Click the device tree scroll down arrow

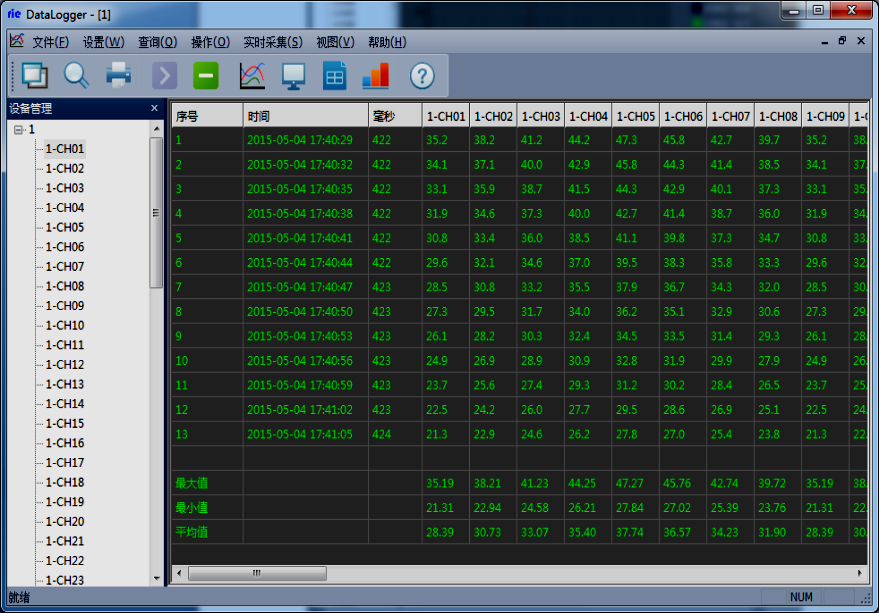coord(156,578)
